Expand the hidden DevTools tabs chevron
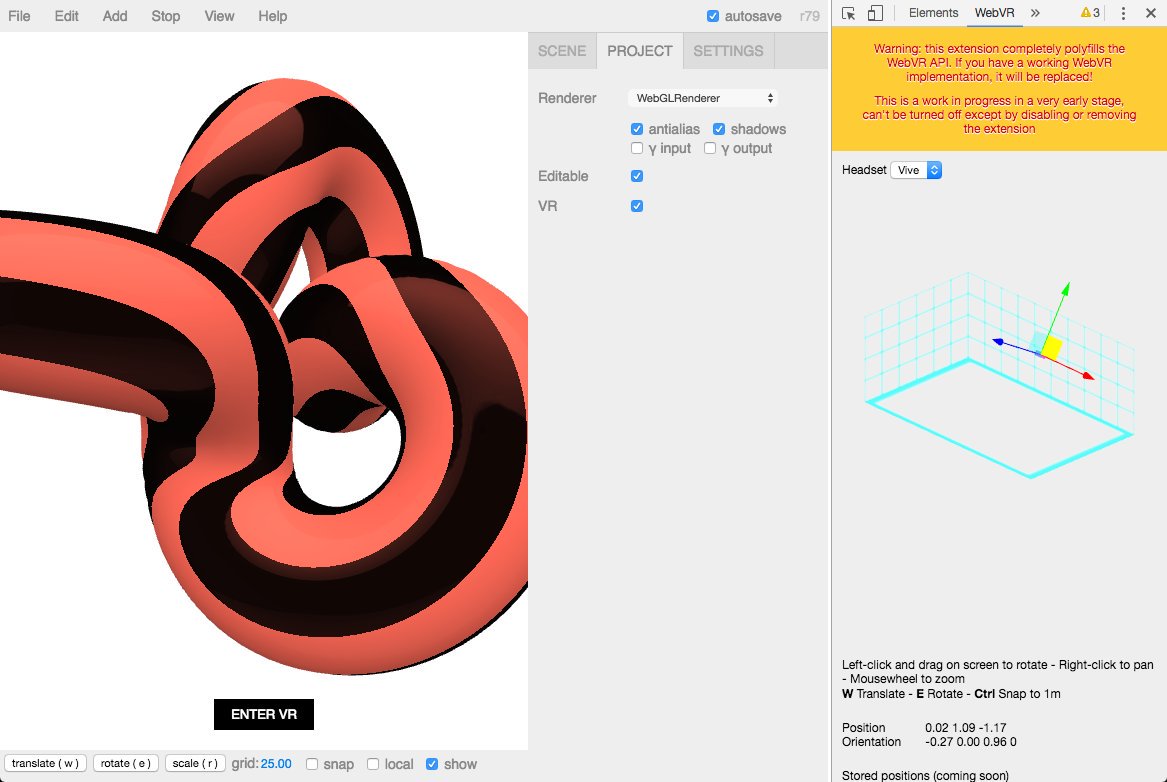Image resolution: width=1167 pixels, height=782 pixels. tap(1035, 12)
